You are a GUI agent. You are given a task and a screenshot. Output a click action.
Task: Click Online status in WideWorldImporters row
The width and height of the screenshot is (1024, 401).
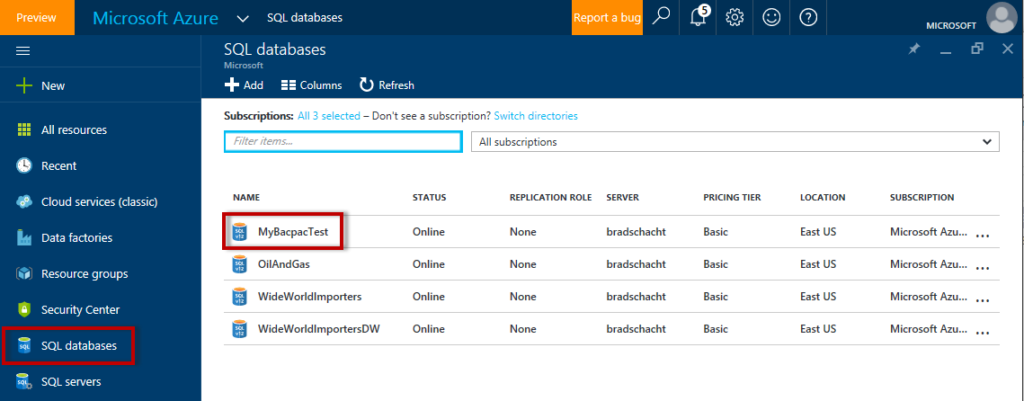tap(428, 297)
